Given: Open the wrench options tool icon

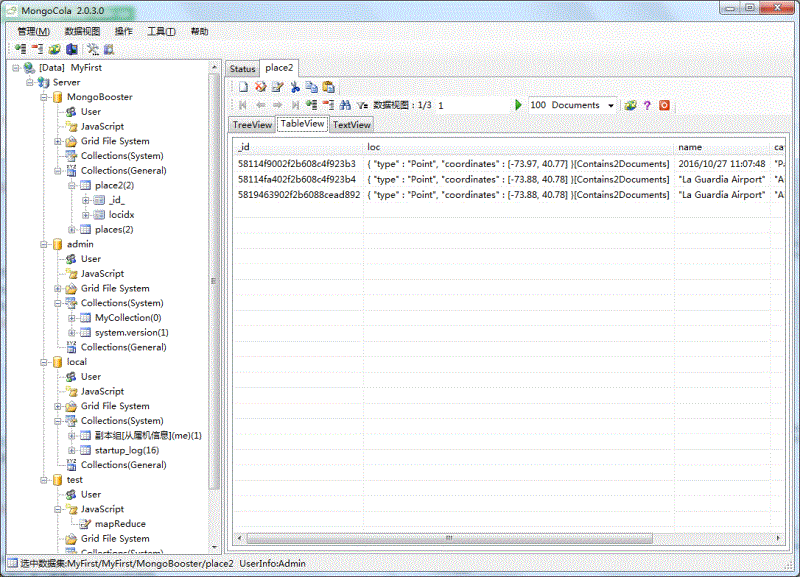Looking at the screenshot, I should tap(92, 49).
